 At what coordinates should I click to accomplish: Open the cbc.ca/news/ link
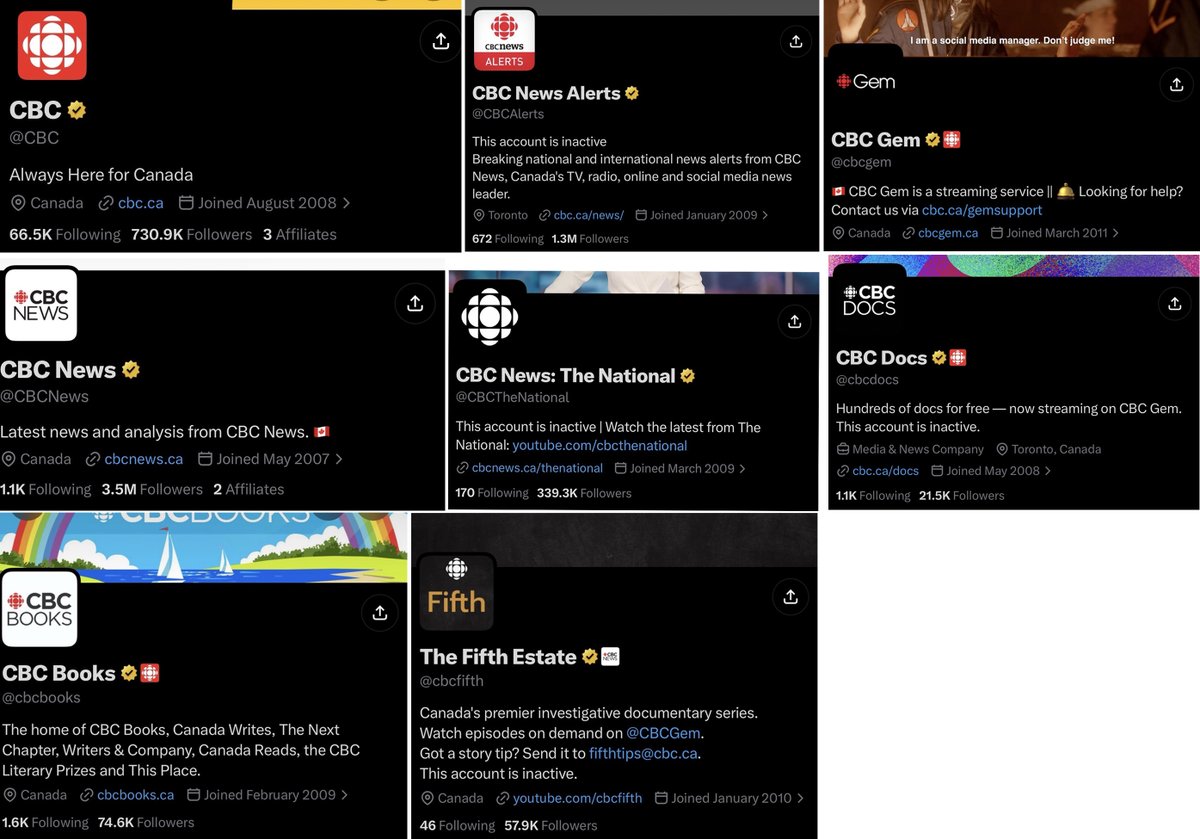point(588,215)
